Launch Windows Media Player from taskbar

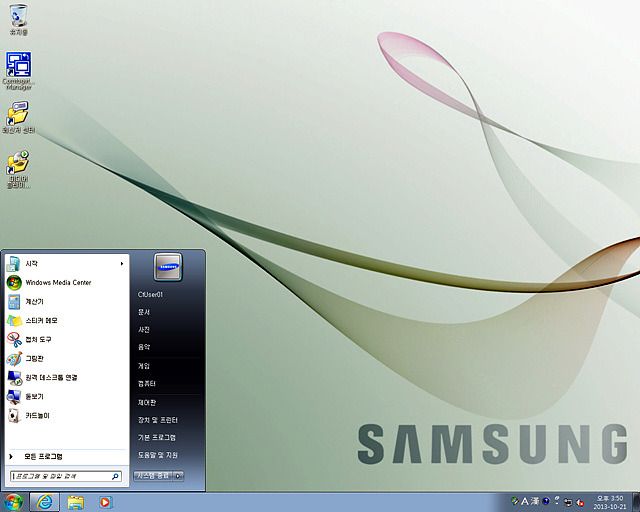(x=105, y=502)
